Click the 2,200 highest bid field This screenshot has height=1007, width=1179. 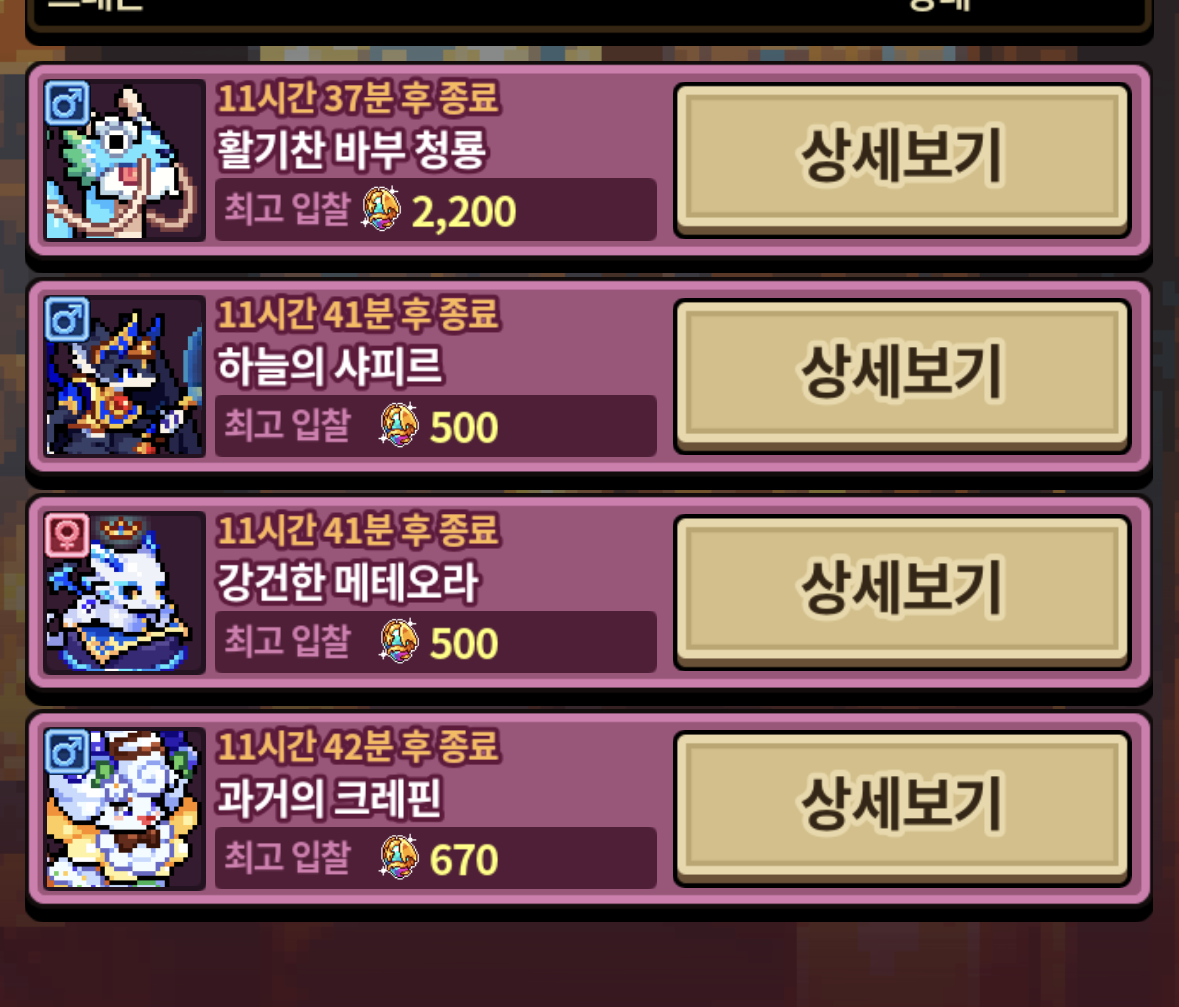click(436, 210)
